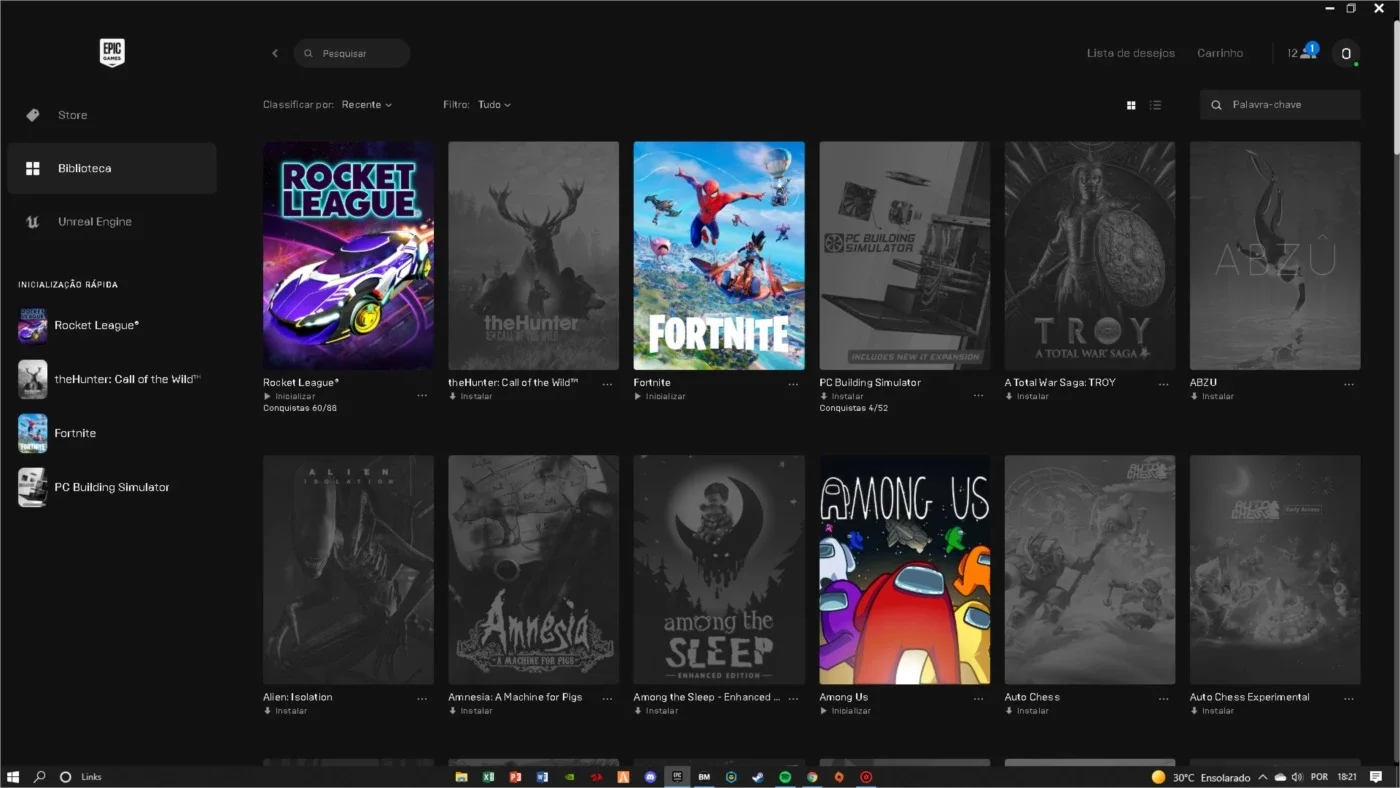Open three-dot menu for ABZU

click(1349, 384)
